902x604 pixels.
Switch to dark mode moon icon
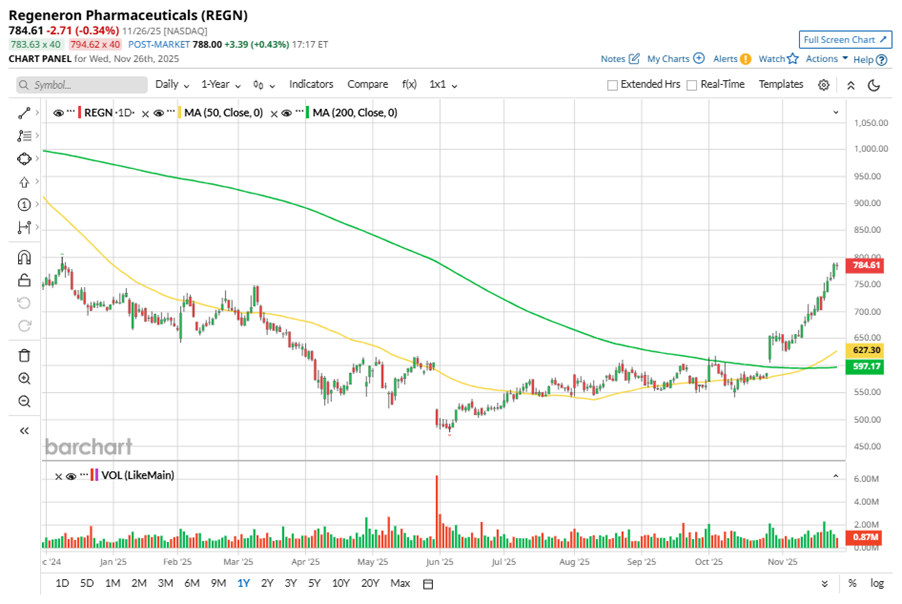(874, 85)
